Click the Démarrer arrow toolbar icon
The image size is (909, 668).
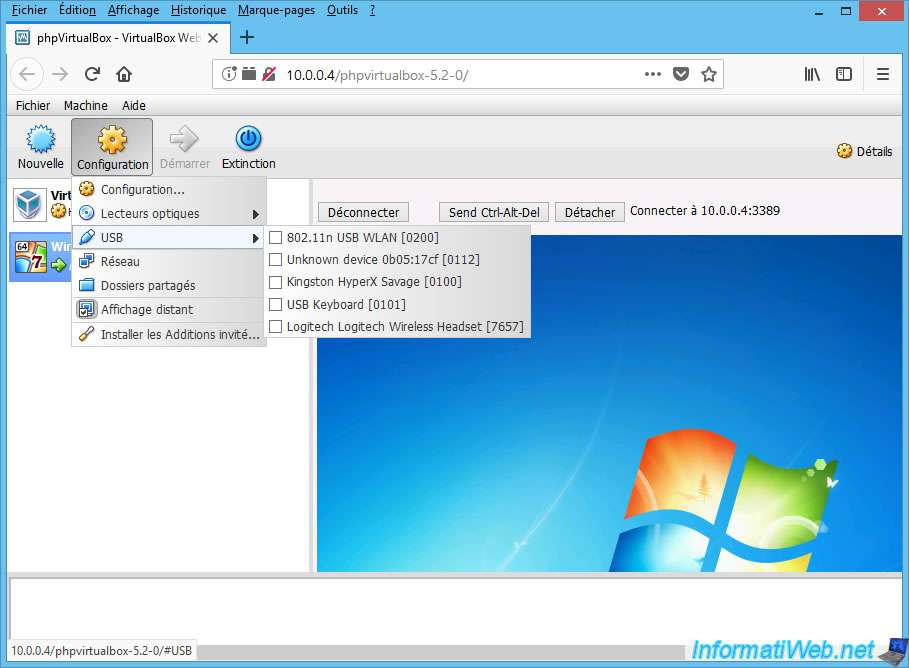coord(184,139)
